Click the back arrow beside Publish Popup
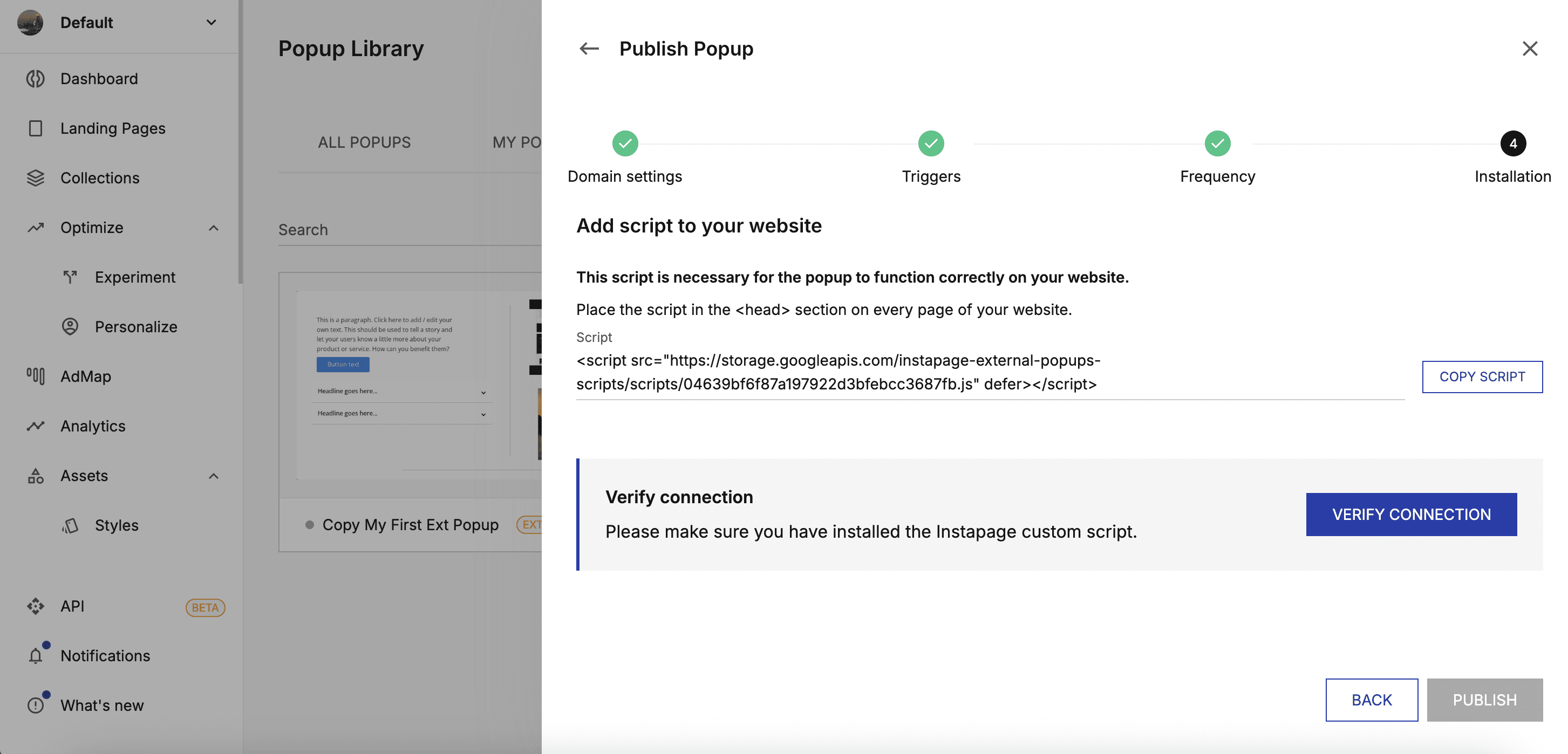Screen dimensions: 1568x754 589,49
